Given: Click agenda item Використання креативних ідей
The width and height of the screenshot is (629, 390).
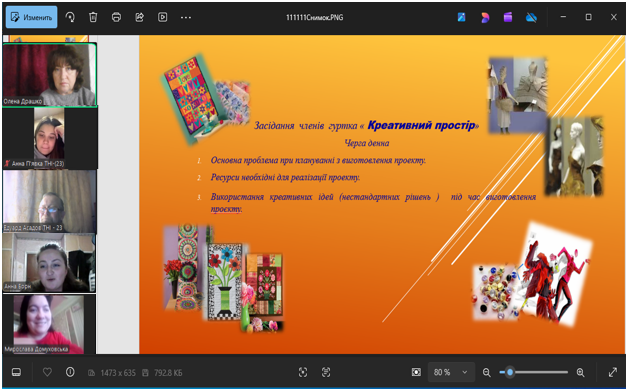Looking at the screenshot, I should (373, 203).
